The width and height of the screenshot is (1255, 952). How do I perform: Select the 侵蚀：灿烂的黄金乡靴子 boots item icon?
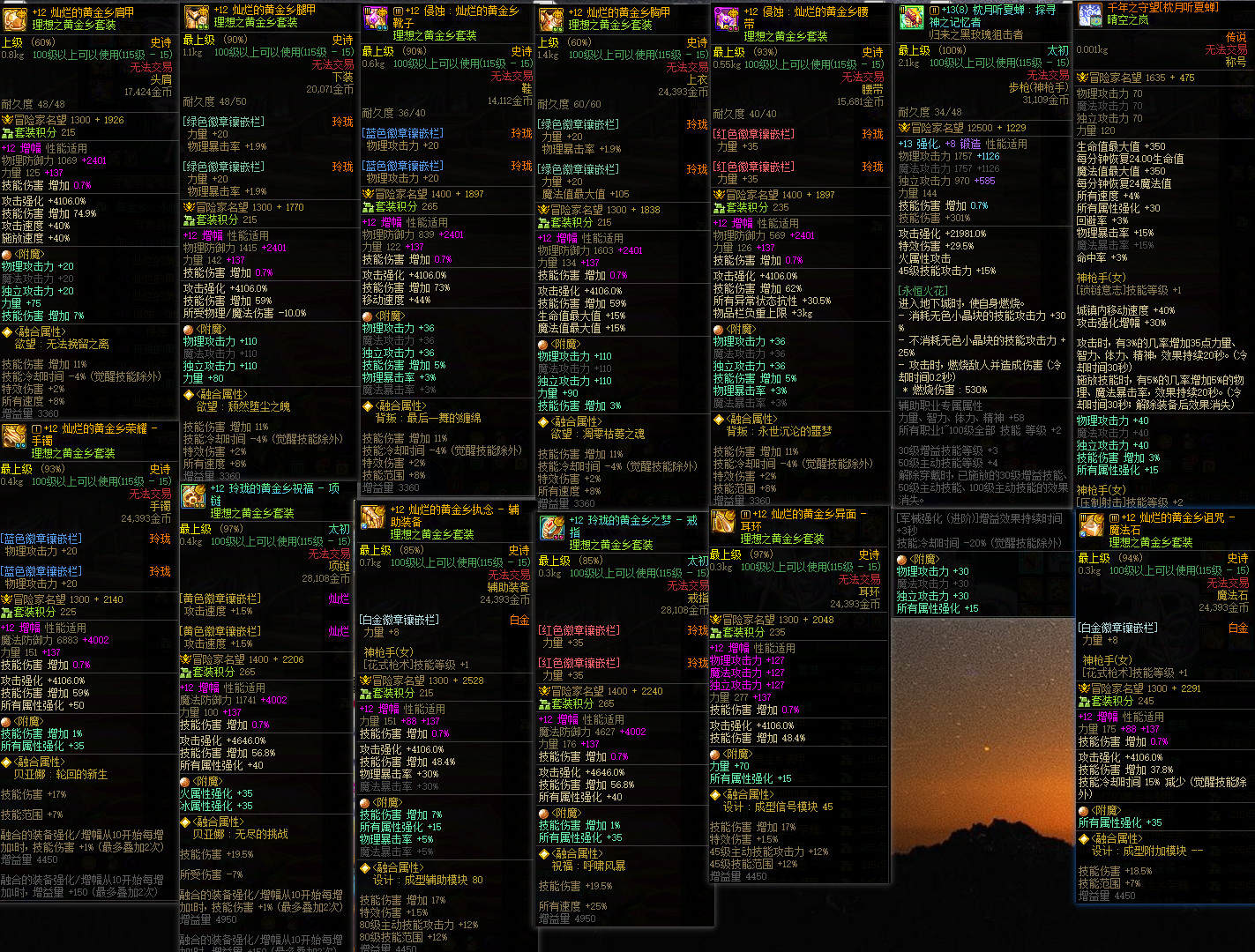(x=376, y=18)
